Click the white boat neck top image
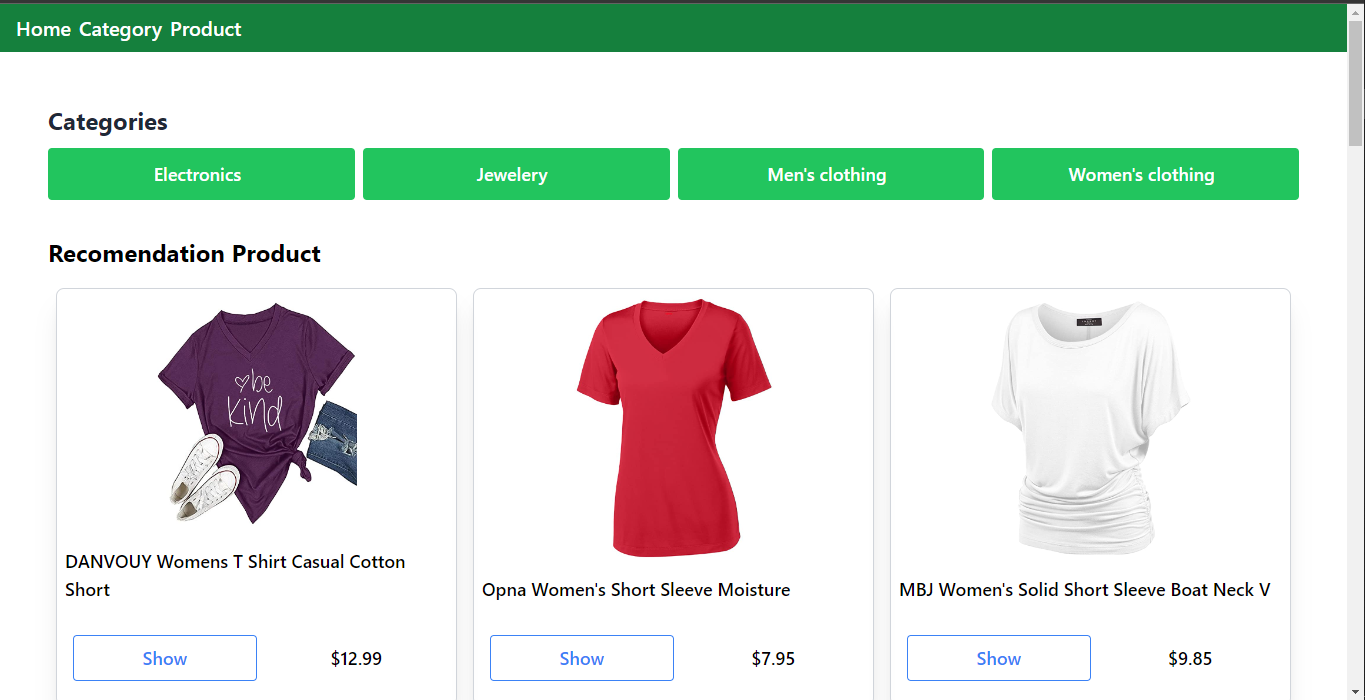This screenshot has width=1365, height=700. coord(1090,428)
